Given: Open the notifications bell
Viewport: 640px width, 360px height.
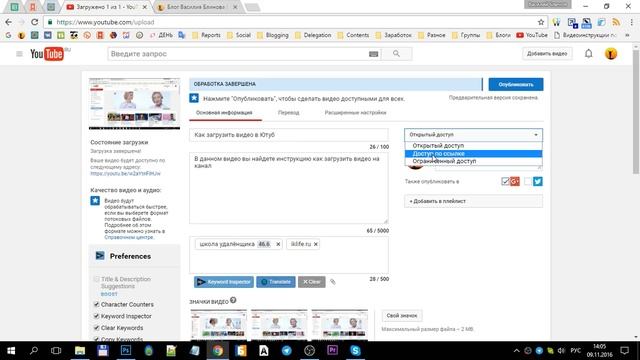Looking at the screenshot, I should (589, 53).
